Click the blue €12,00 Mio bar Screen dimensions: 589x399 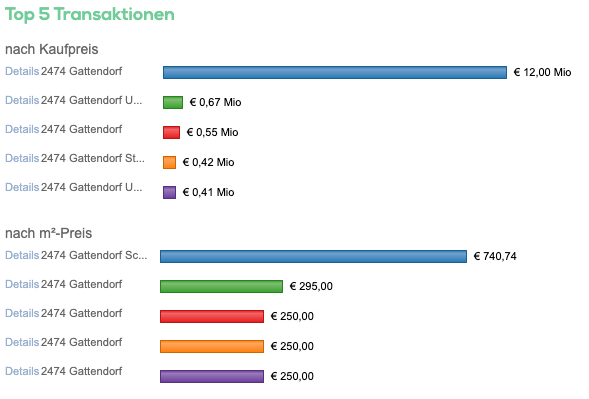(335, 73)
